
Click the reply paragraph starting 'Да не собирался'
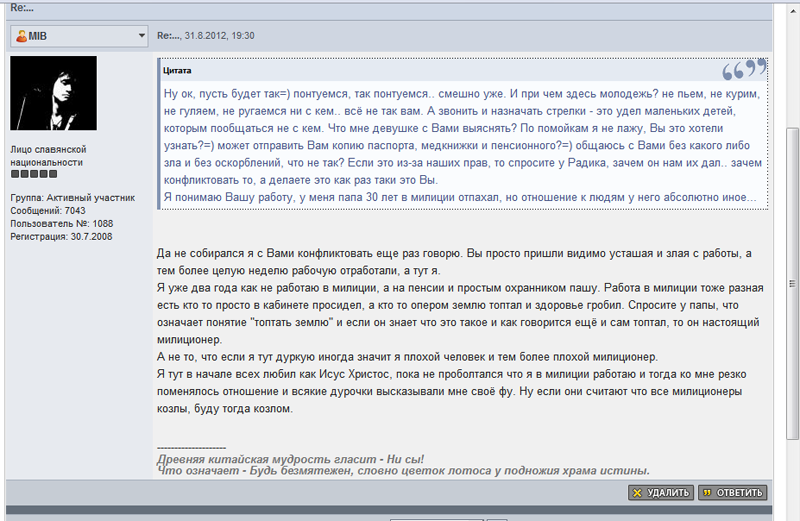pos(454,262)
